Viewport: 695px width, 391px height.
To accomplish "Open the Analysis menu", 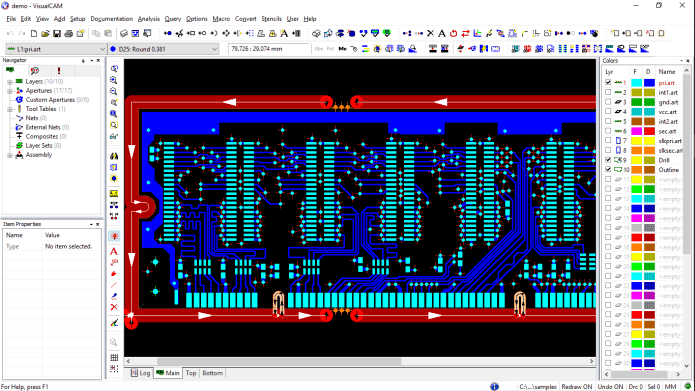I will (x=148, y=19).
